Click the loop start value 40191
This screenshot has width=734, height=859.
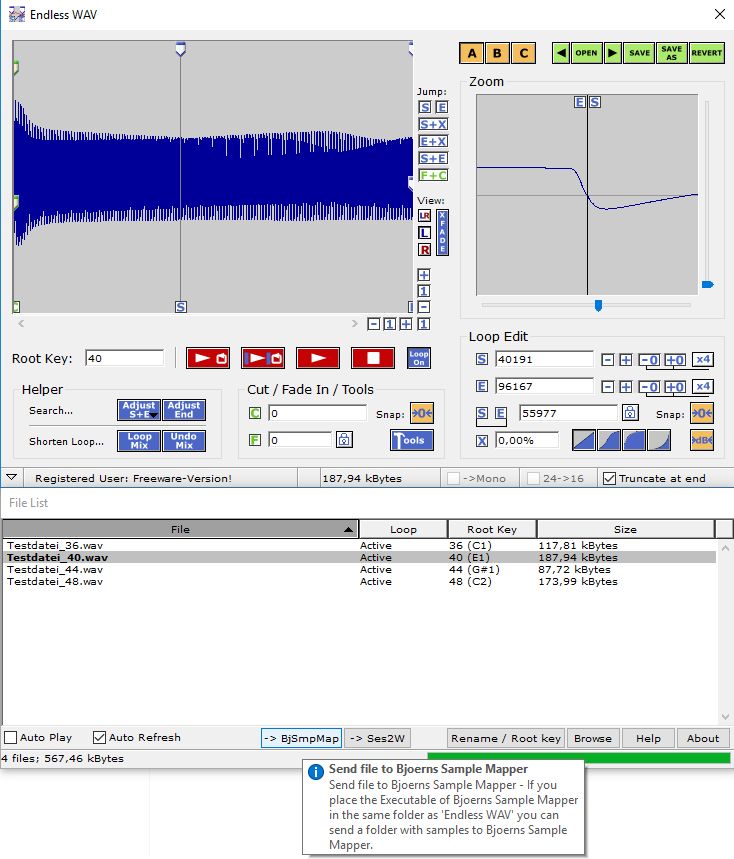click(x=544, y=359)
